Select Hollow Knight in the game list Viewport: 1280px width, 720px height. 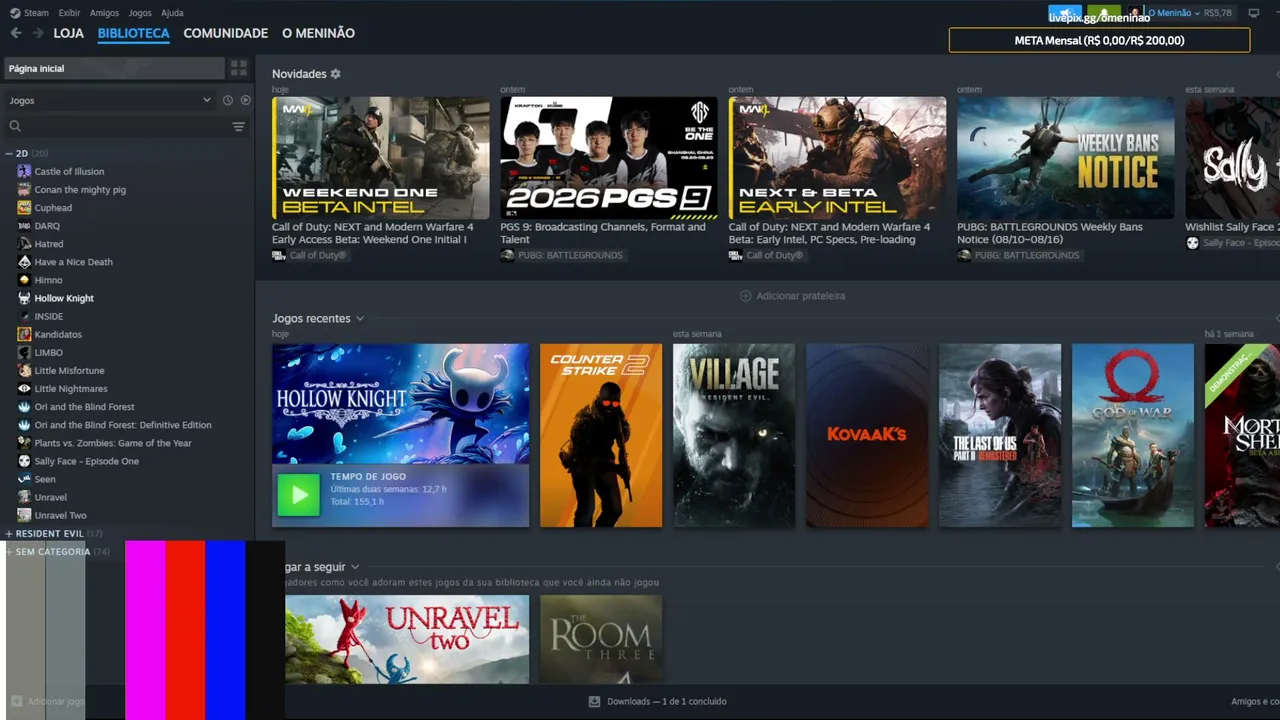click(x=64, y=298)
